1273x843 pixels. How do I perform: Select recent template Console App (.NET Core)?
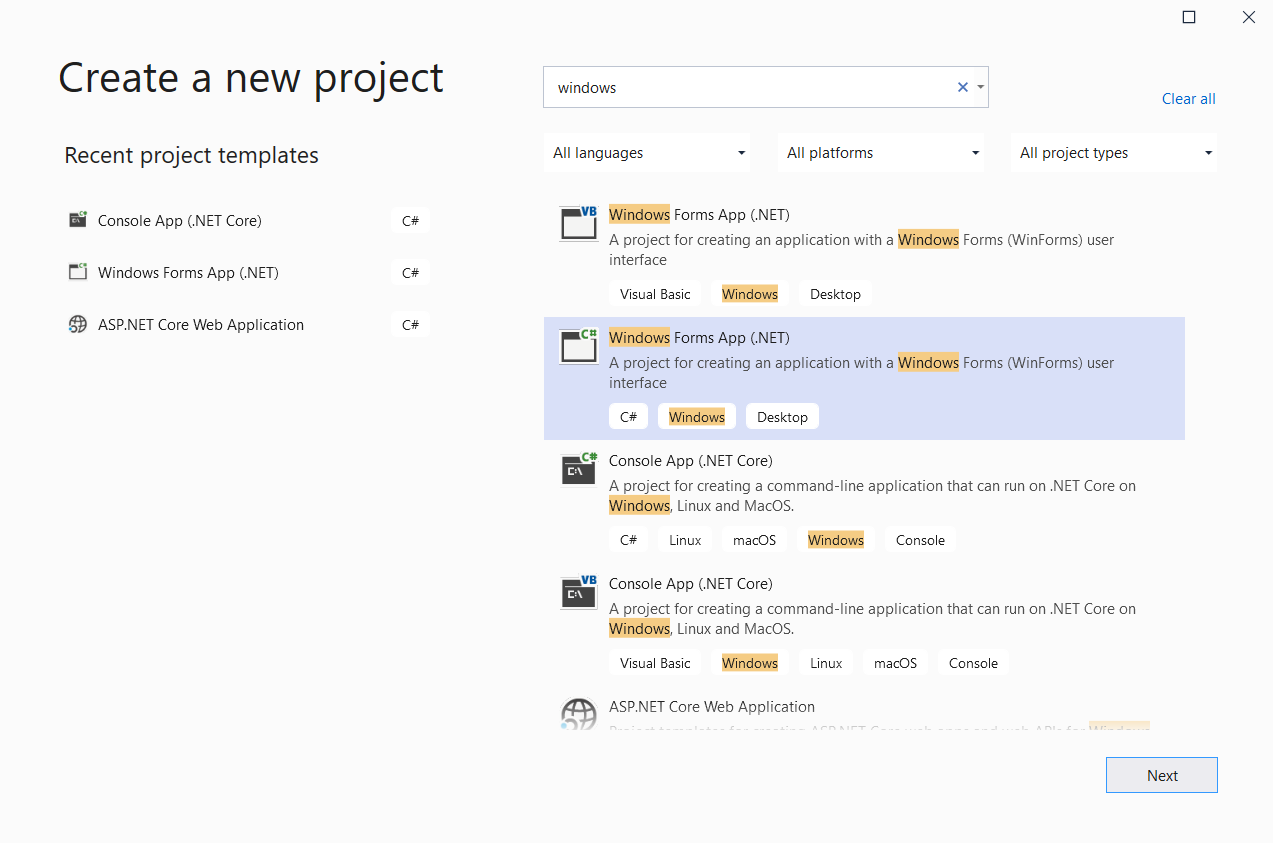pyautogui.click(x=180, y=220)
